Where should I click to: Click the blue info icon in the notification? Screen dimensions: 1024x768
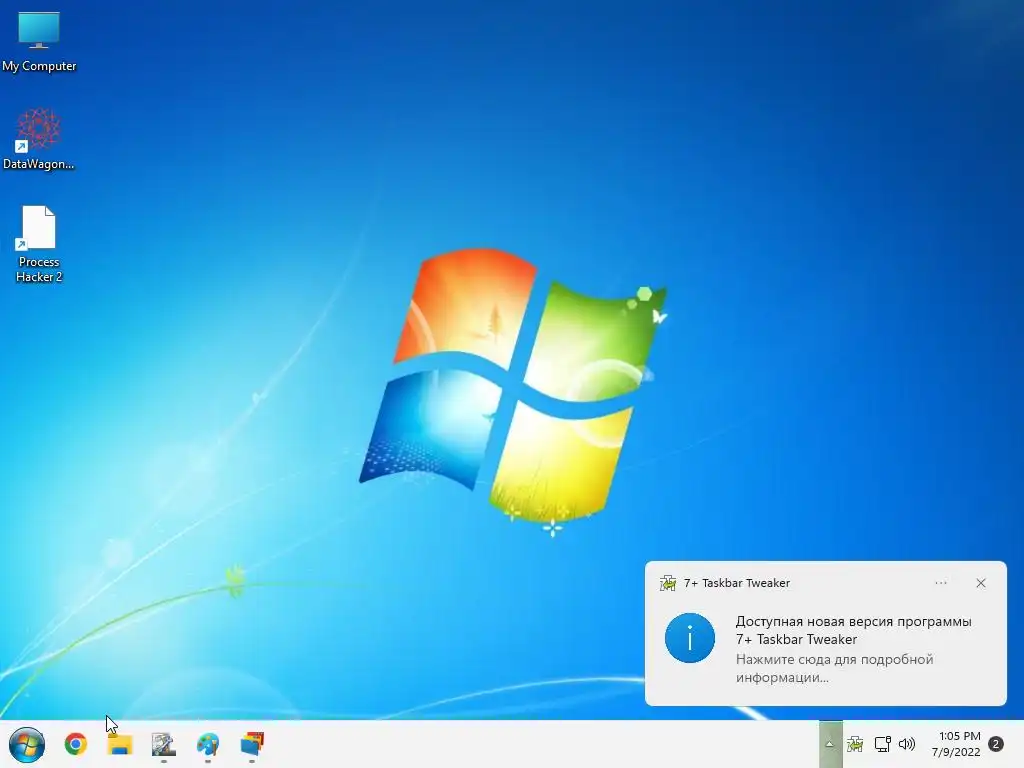pyautogui.click(x=690, y=638)
